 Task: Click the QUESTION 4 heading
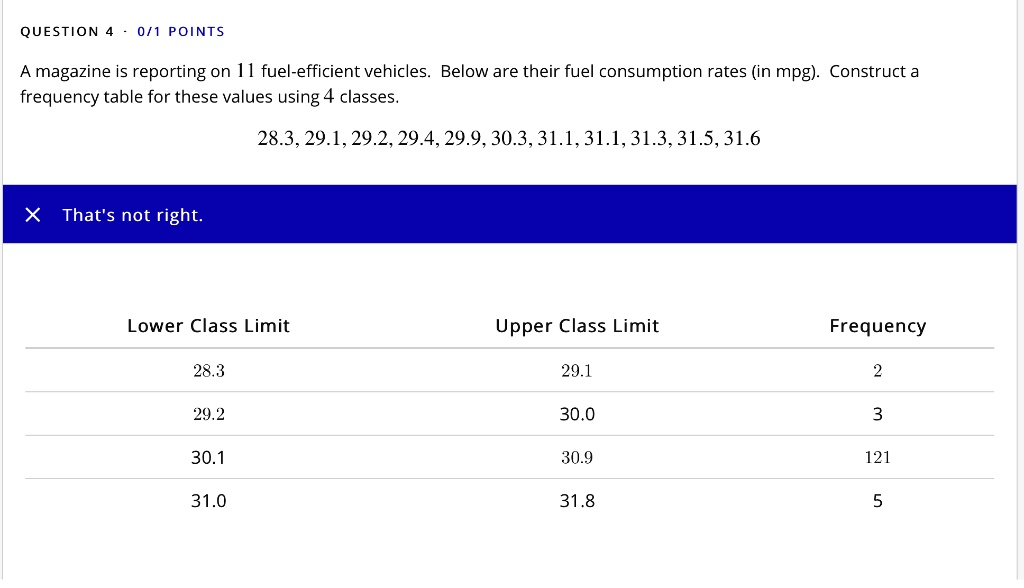[59, 32]
